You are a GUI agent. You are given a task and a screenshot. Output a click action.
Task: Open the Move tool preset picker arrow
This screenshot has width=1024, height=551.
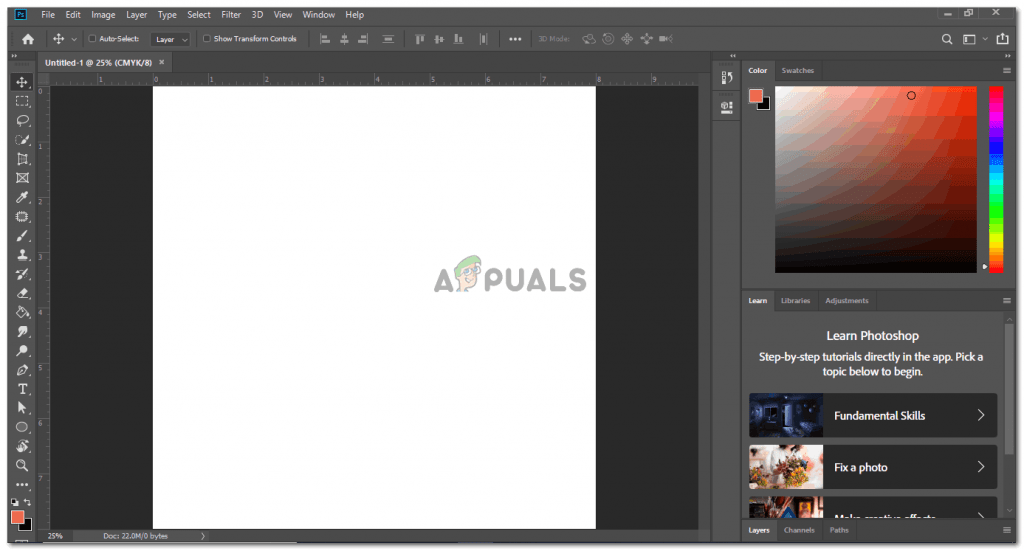pos(74,39)
